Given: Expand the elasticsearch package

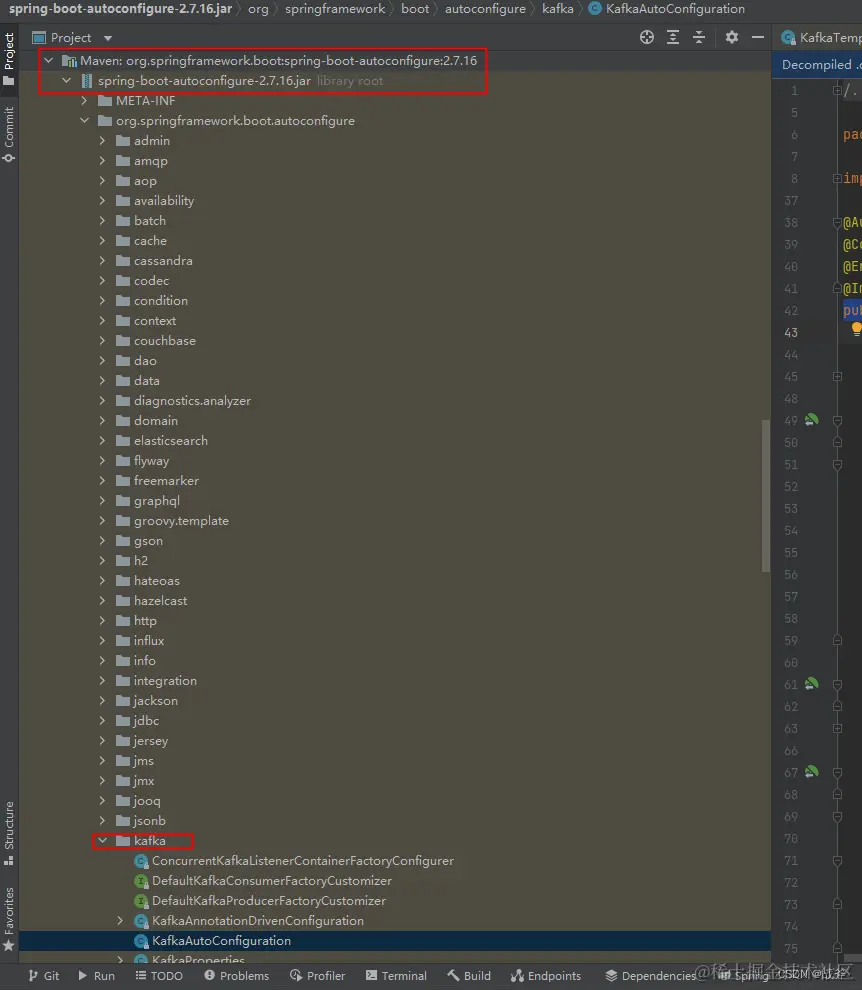Looking at the screenshot, I should pyautogui.click(x=102, y=441).
